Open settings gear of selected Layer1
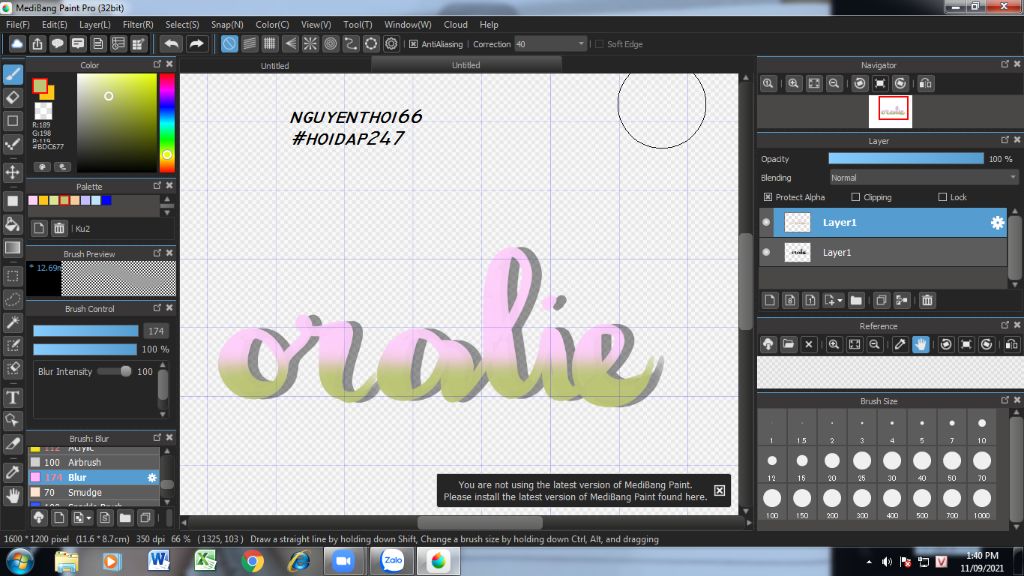This screenshot has height=576, width=1024. (x=997, y=223)
